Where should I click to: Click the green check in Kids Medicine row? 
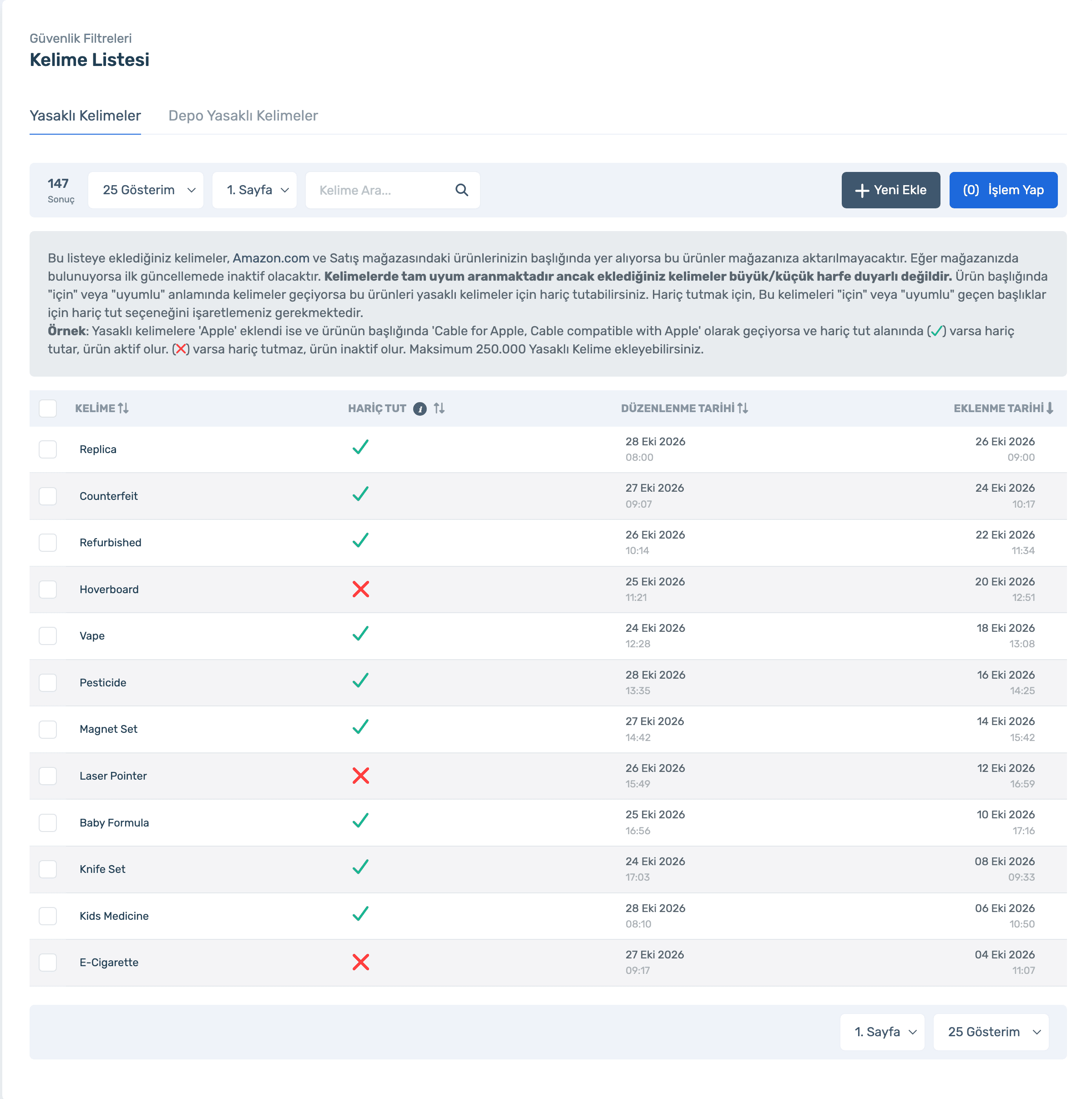coord(361,913)
